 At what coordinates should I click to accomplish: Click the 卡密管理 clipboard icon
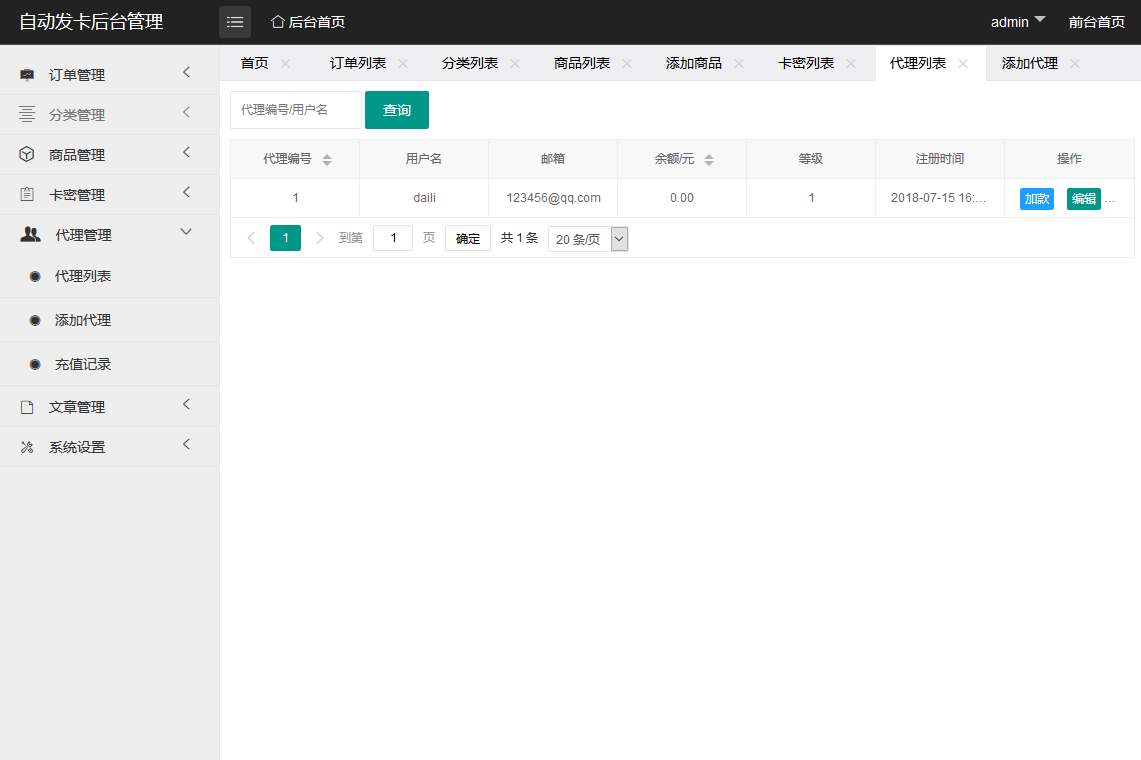(x=27, y=195)
